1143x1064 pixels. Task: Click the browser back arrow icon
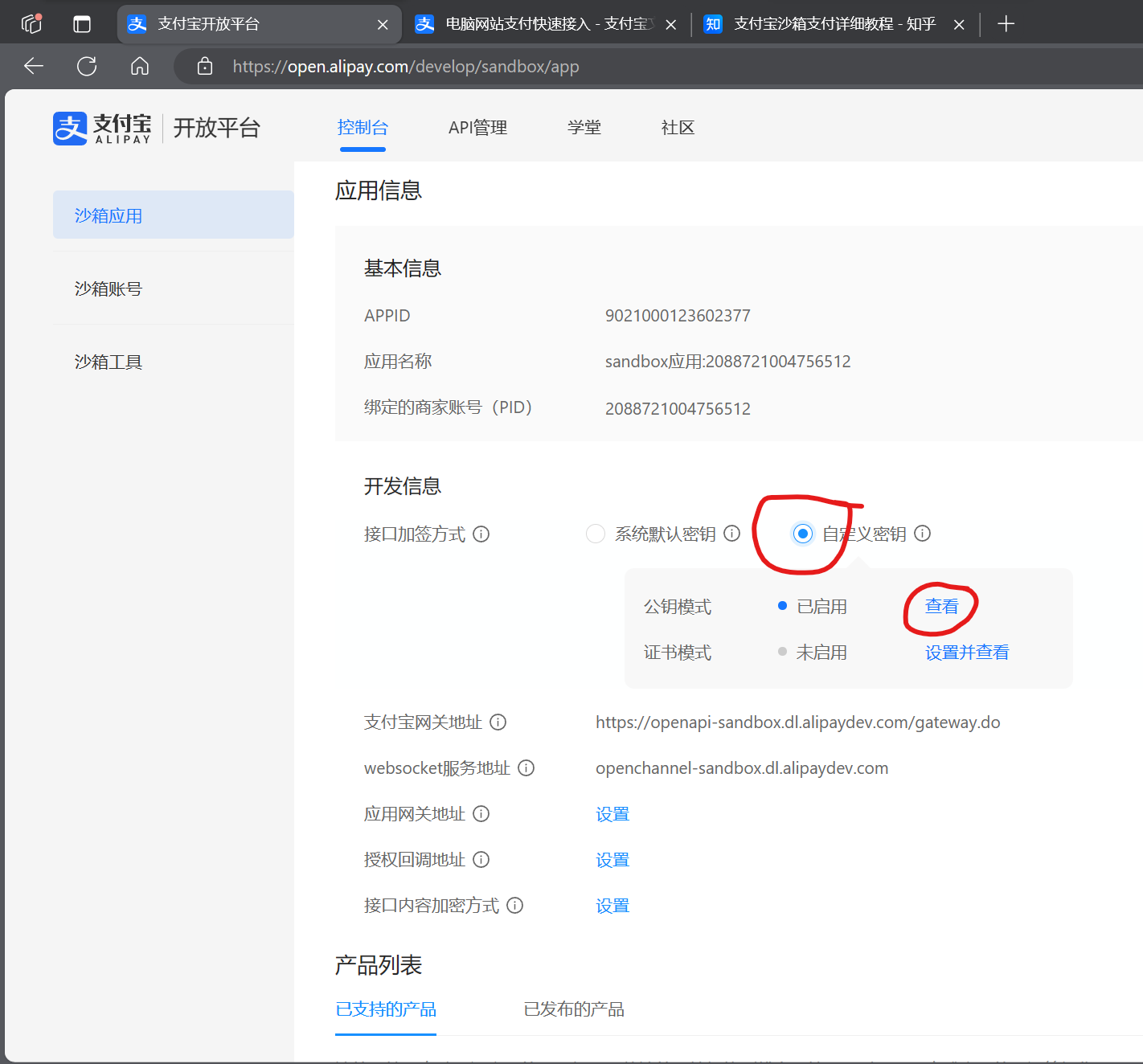tap(34, 66)
